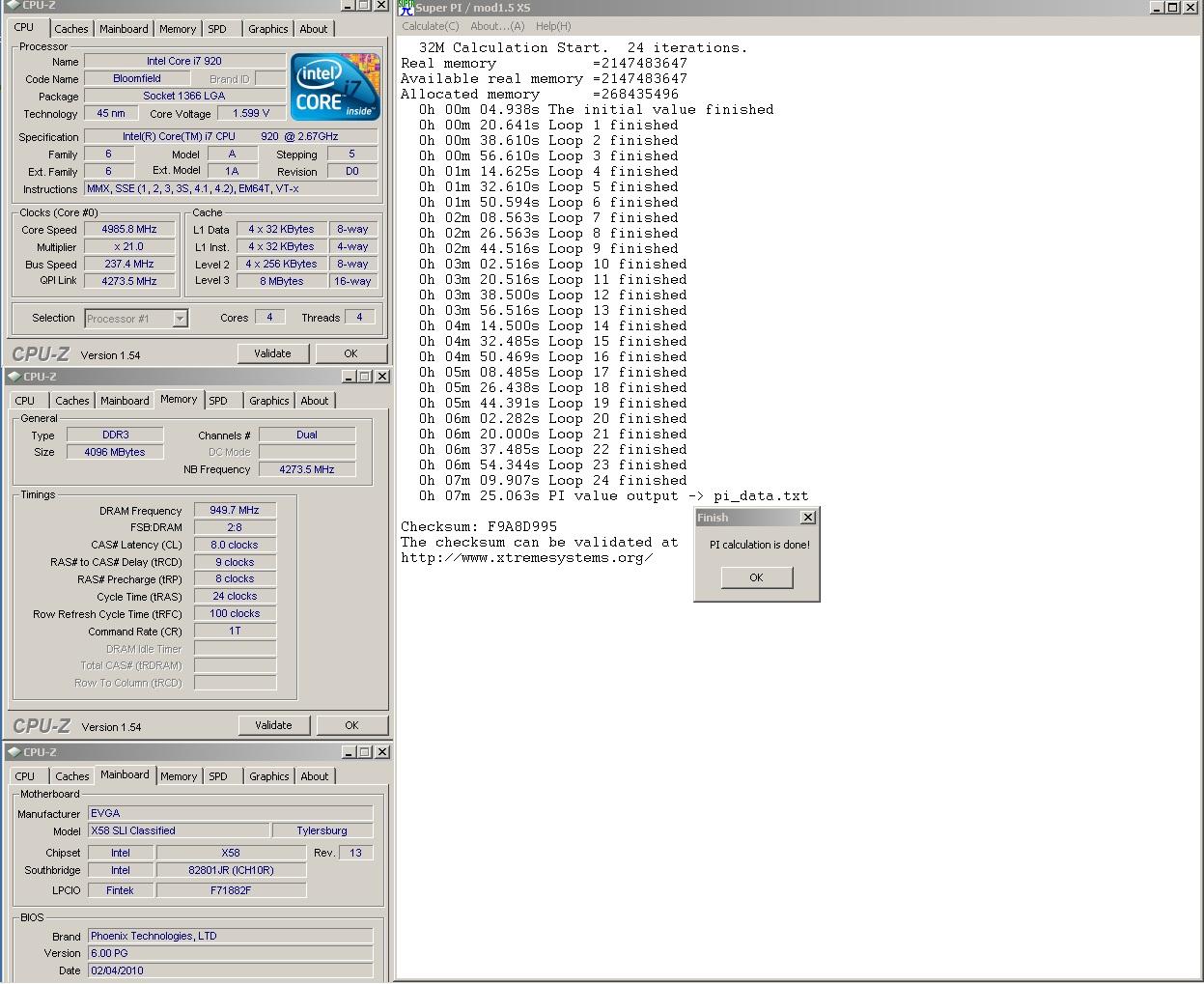Image resolution: width=1204 pixels, height=984 pixels.
Task: Confirm OK in the Finish dialog
Action: [756, 577]
